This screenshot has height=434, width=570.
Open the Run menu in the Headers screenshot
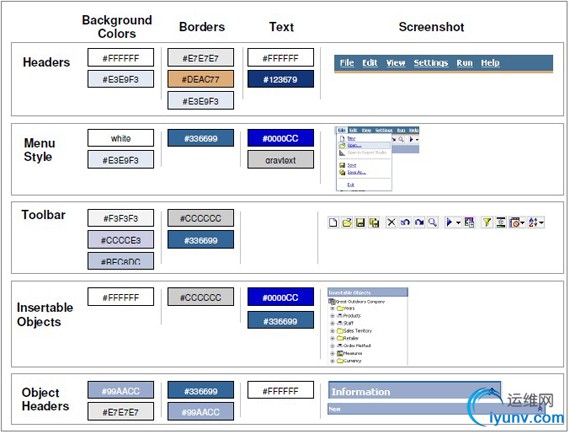(x=465, y=63)
